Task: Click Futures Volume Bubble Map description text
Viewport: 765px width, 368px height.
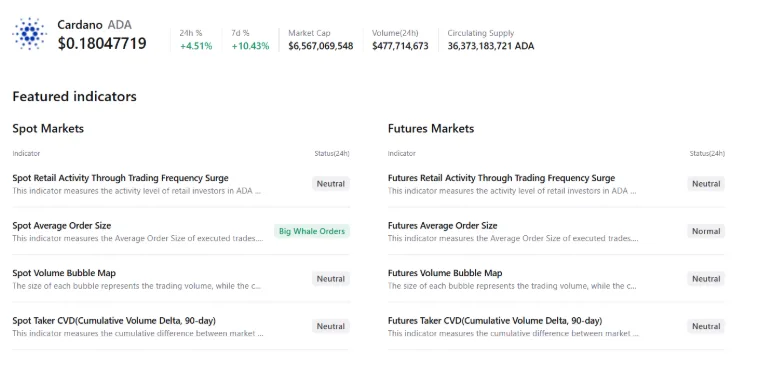Action: [512, 286]
